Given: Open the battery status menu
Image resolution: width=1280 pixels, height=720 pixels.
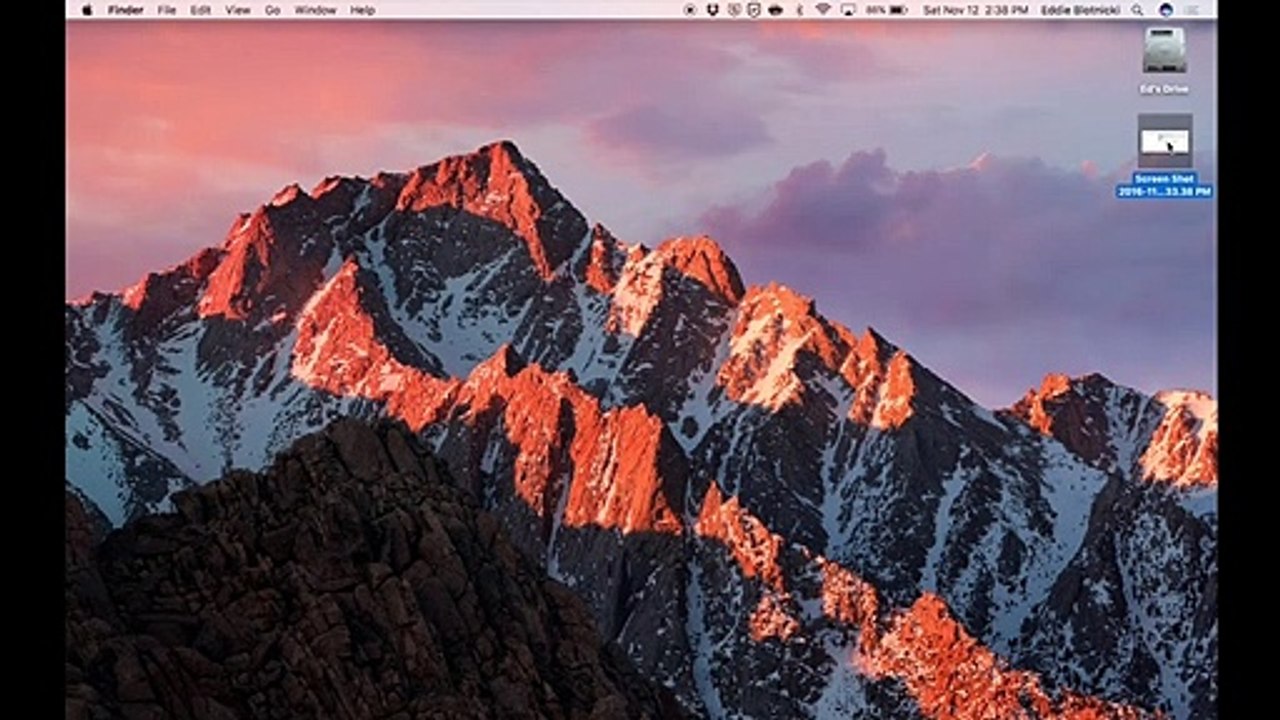Looking at the screenshot, I should point(887,10).
